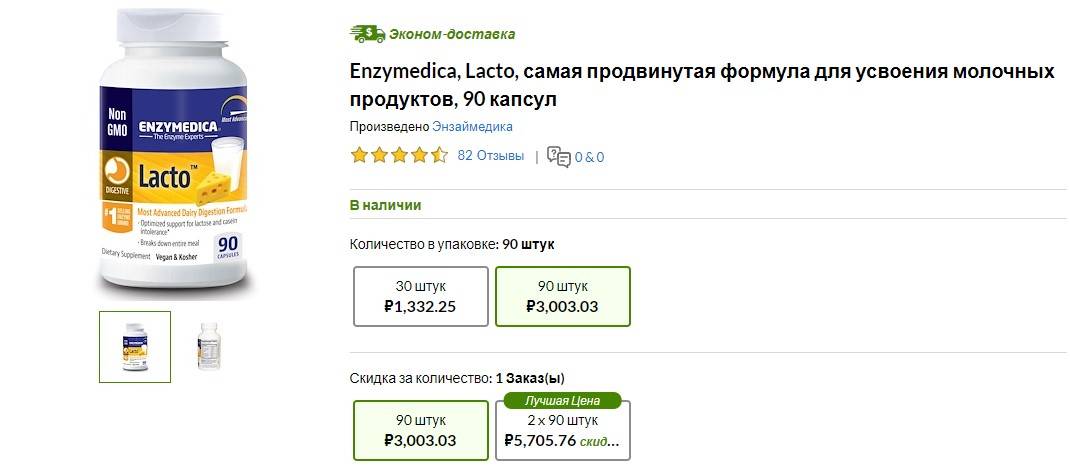1070x472 pixels.
Task: Click the Эконом-доставка label
Action: [452, 34]
